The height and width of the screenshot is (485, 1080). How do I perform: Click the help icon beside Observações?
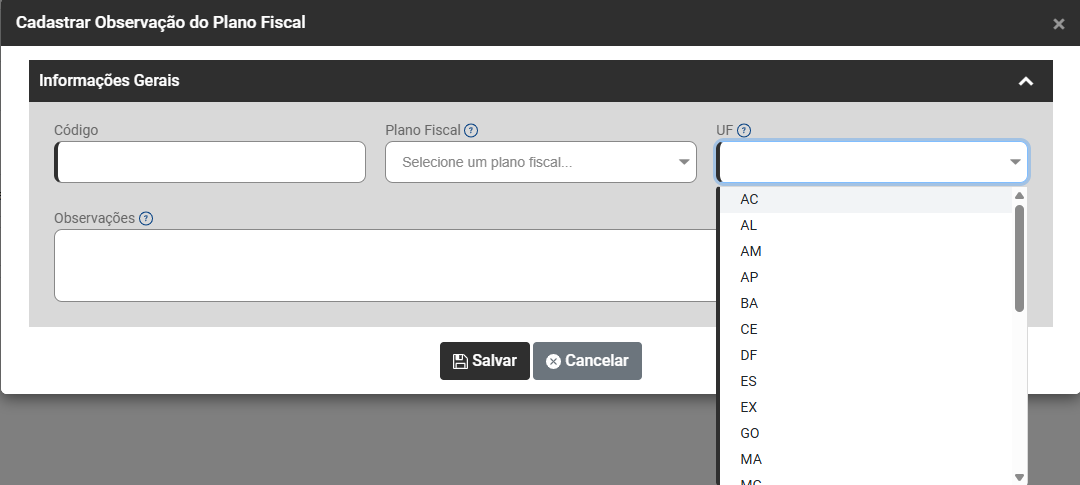tap(146, 218)
